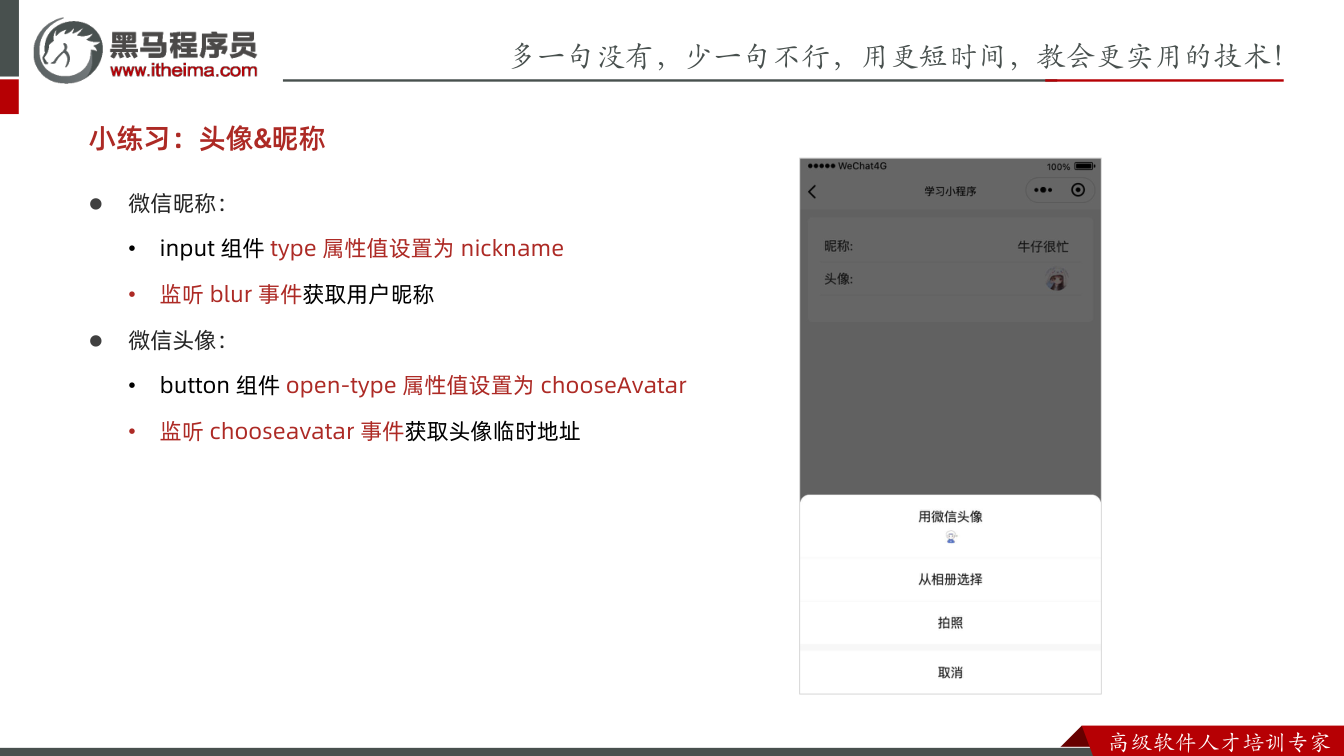Click the 监听 chooseavatar 事件 line
Viewport: 1344px width, 756px height.
370,431
